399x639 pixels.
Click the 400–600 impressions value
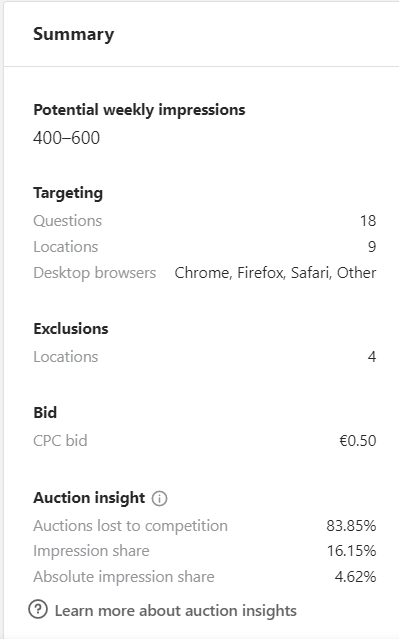pyautogui.click(x=66, y=138)
